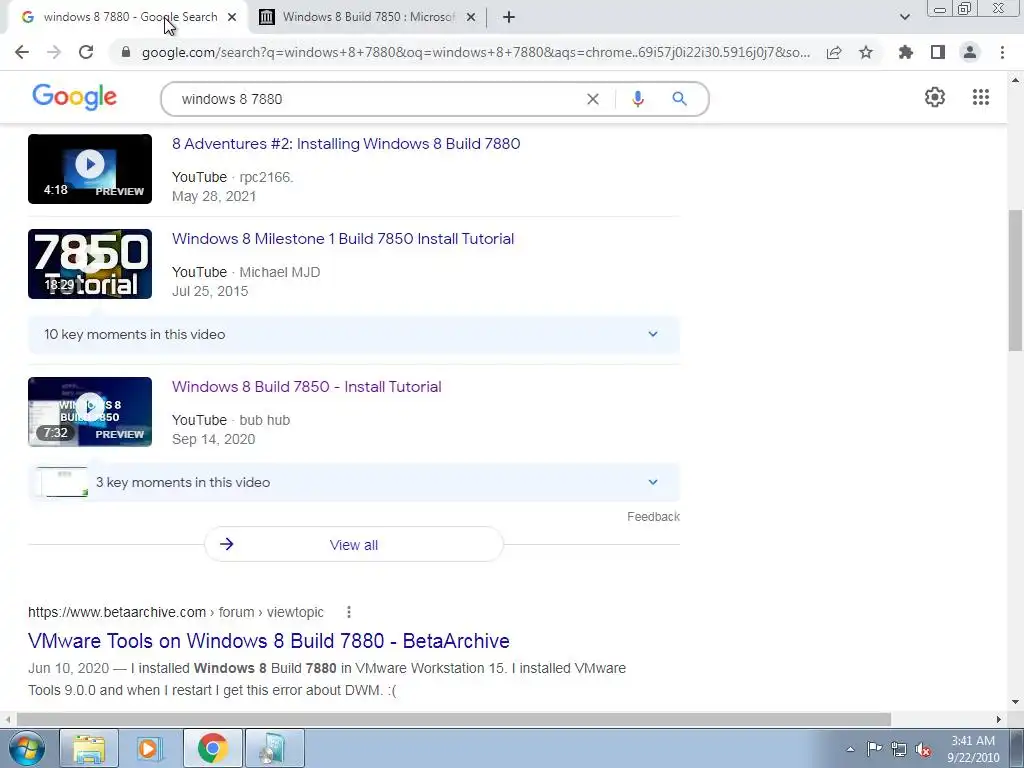Close the Windows 8 Build 7850 tab

[471, 17]
